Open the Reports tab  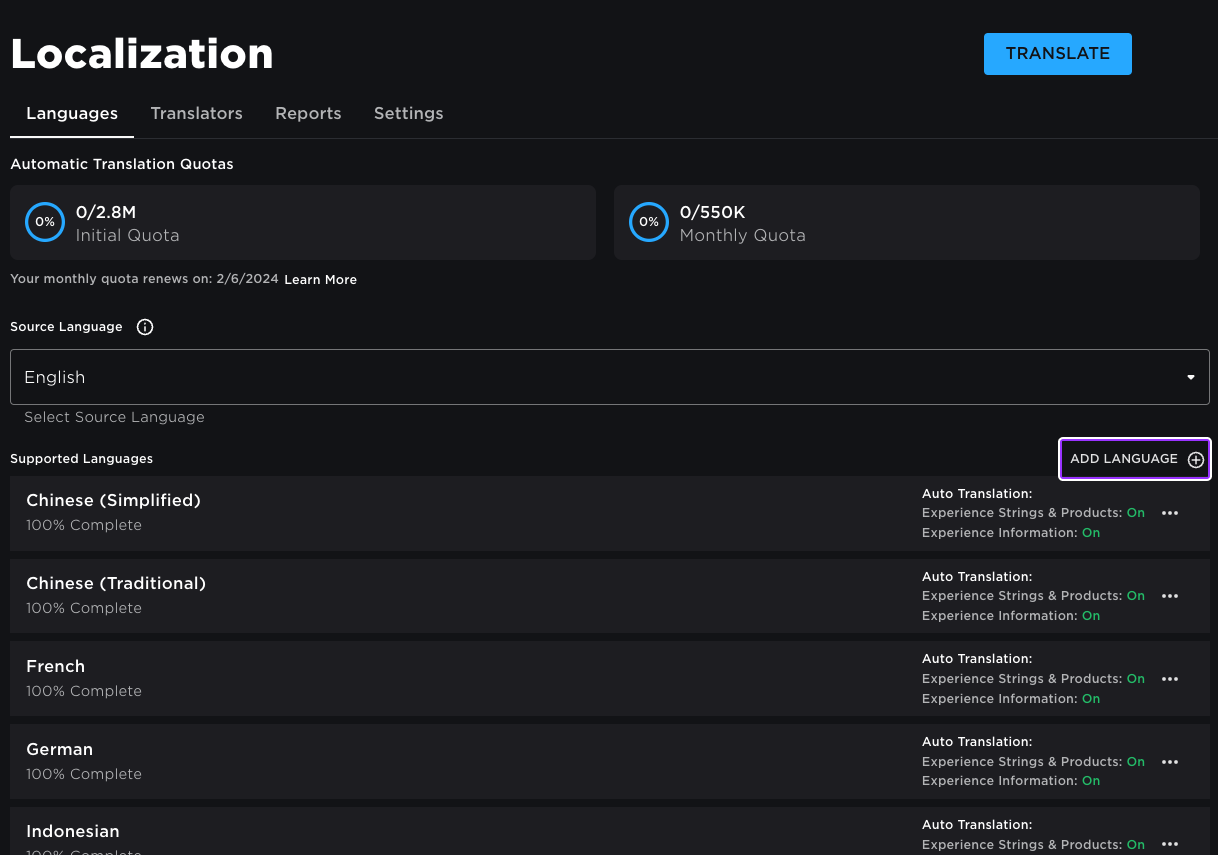308,113
